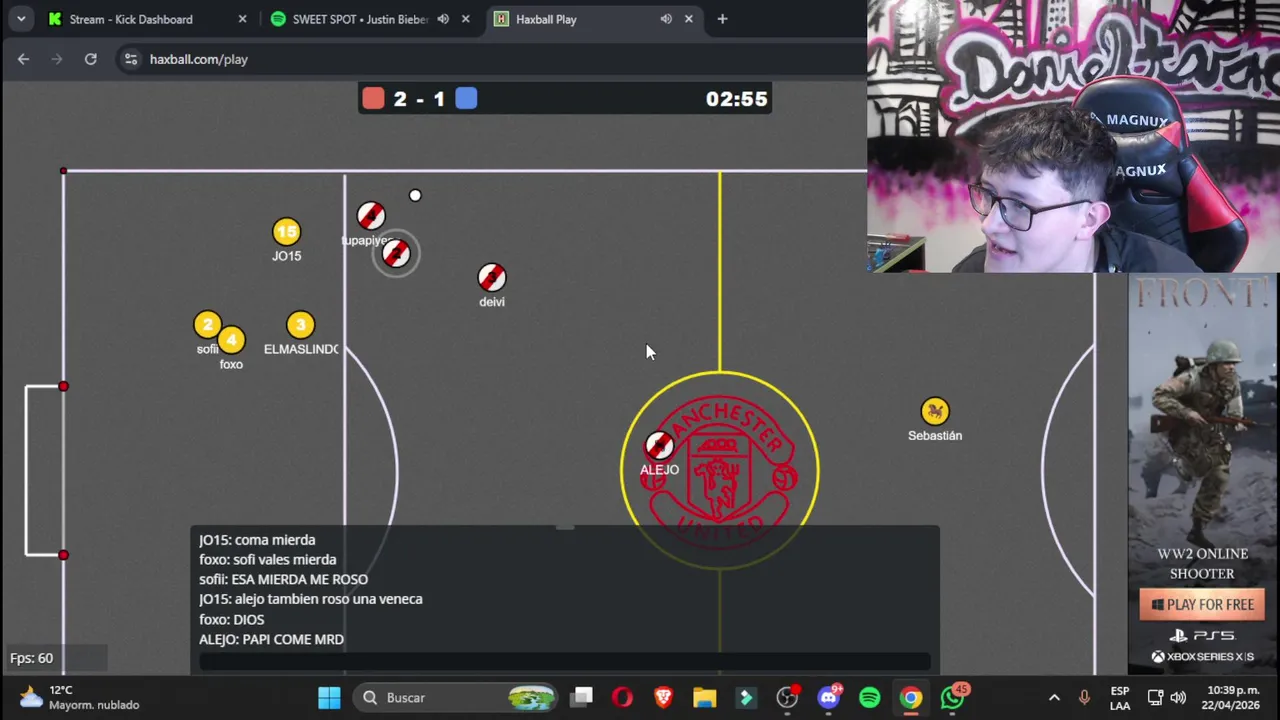Click player disc labeled tupapiyer
1280x720 pixels.
coord(371,215)
